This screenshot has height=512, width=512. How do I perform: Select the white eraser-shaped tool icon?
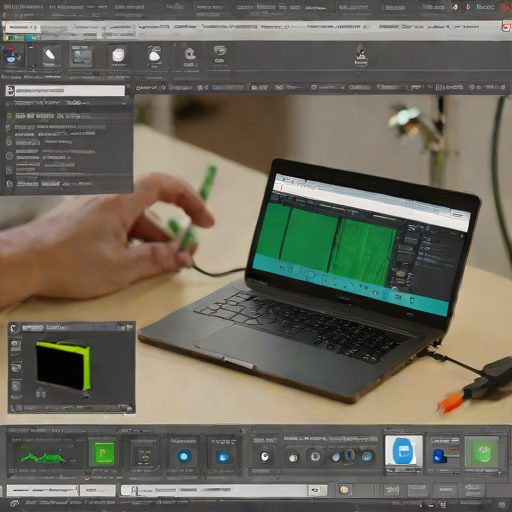(x=51, y=55)
